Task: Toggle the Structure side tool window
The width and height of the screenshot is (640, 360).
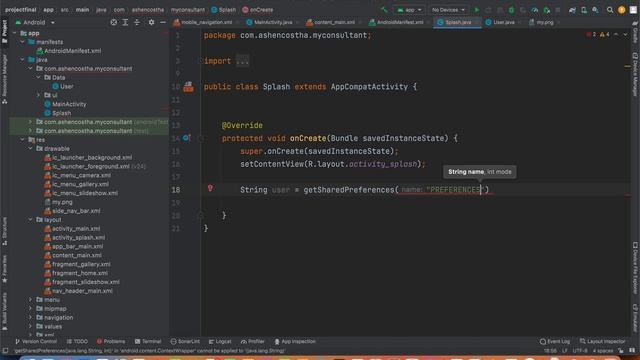Action: click(4, 231)
